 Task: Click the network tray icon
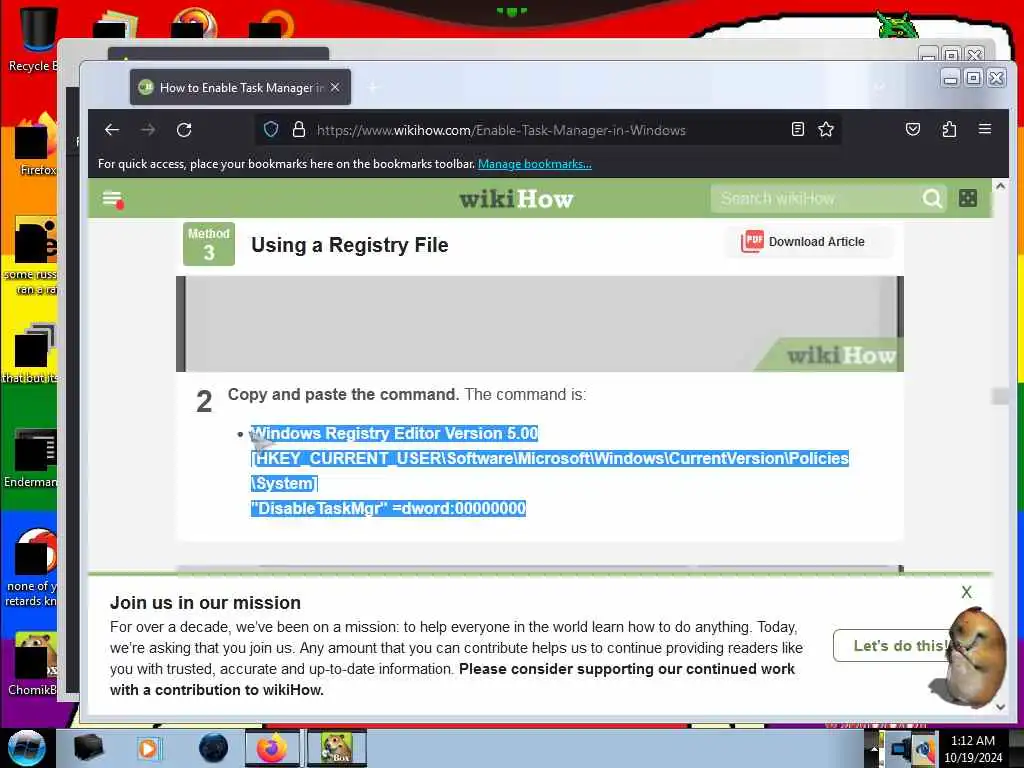[x=901, y=749]
